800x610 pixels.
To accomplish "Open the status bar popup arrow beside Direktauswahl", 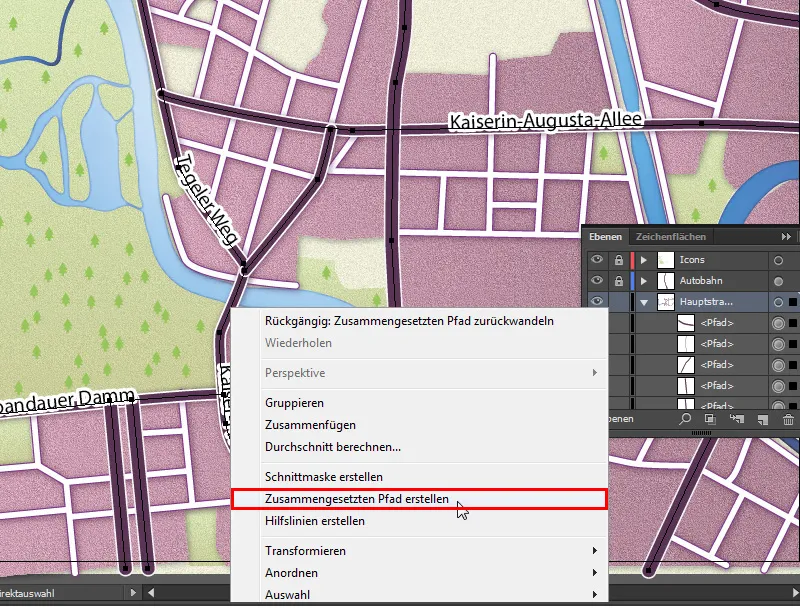I will pos(133,593).
